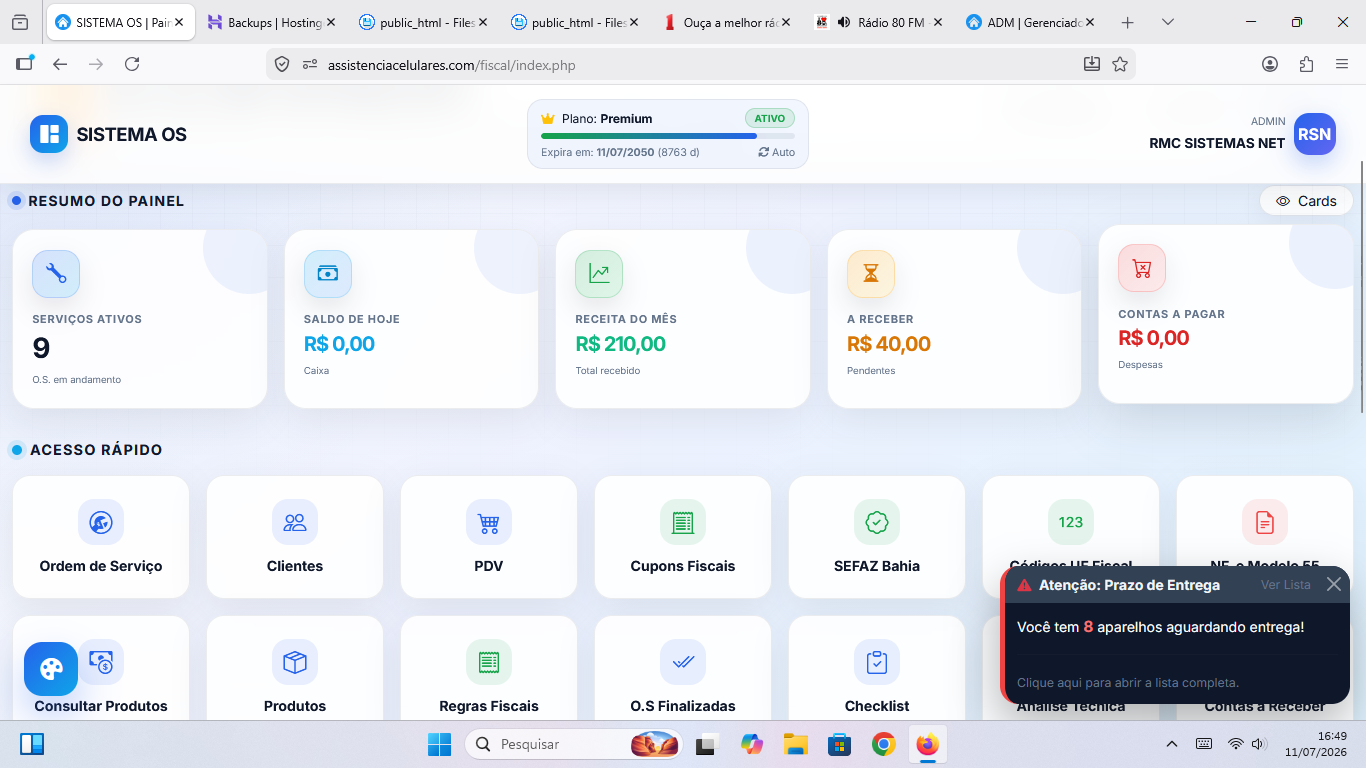Viewport: 1366px width, 768px height.
Task: Click the Serviços Ativos summary card
Action: [140, 319]
